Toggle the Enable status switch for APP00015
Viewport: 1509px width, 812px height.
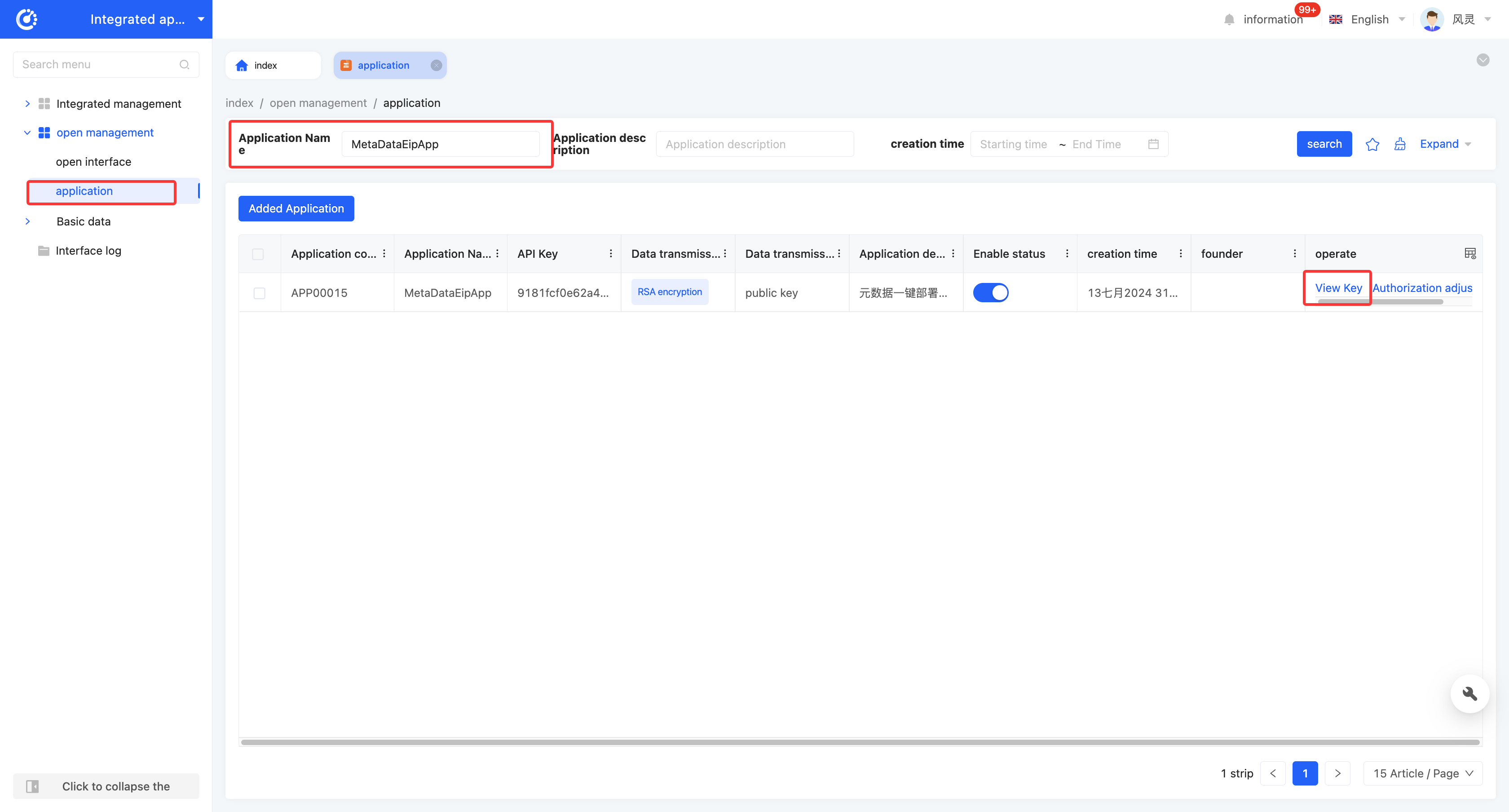(990, 292)
